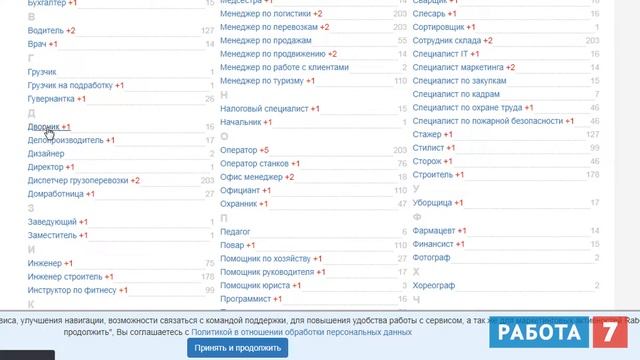Open the 'Фармацевт' link
The width and height of the screenshot is (640, 360).
point(433,231)
